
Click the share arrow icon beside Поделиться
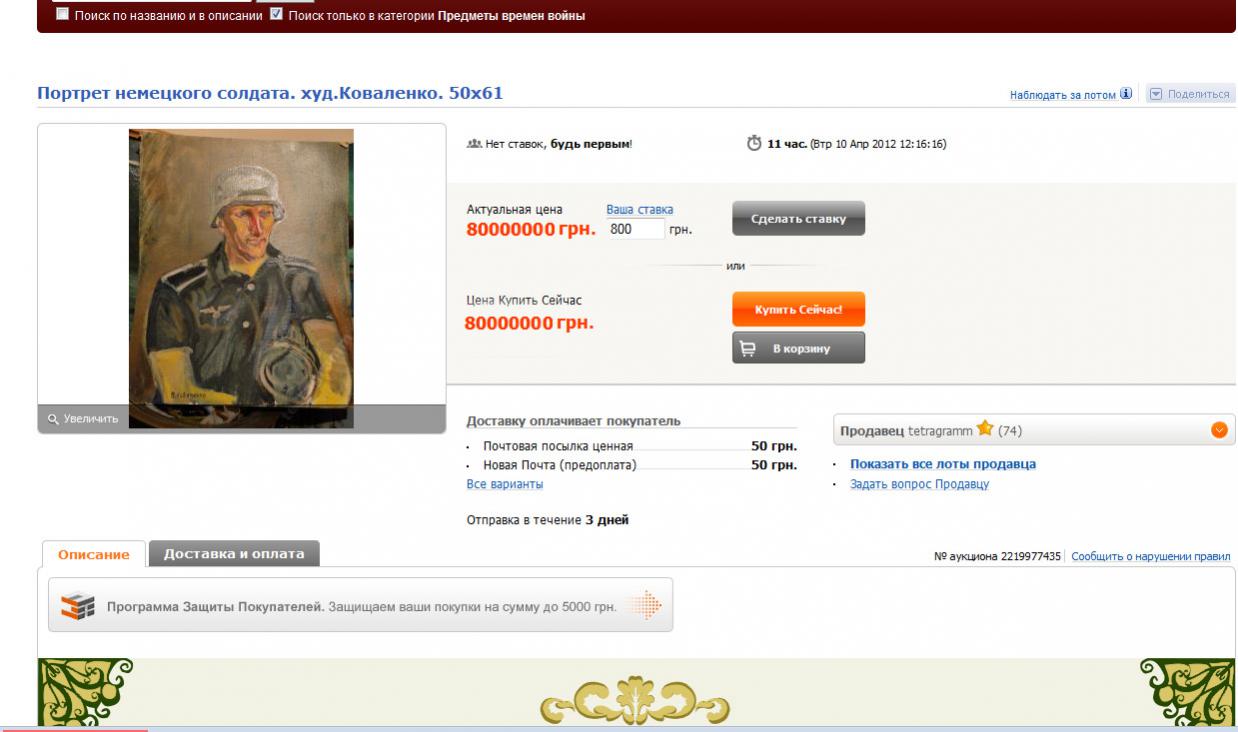1156,94
